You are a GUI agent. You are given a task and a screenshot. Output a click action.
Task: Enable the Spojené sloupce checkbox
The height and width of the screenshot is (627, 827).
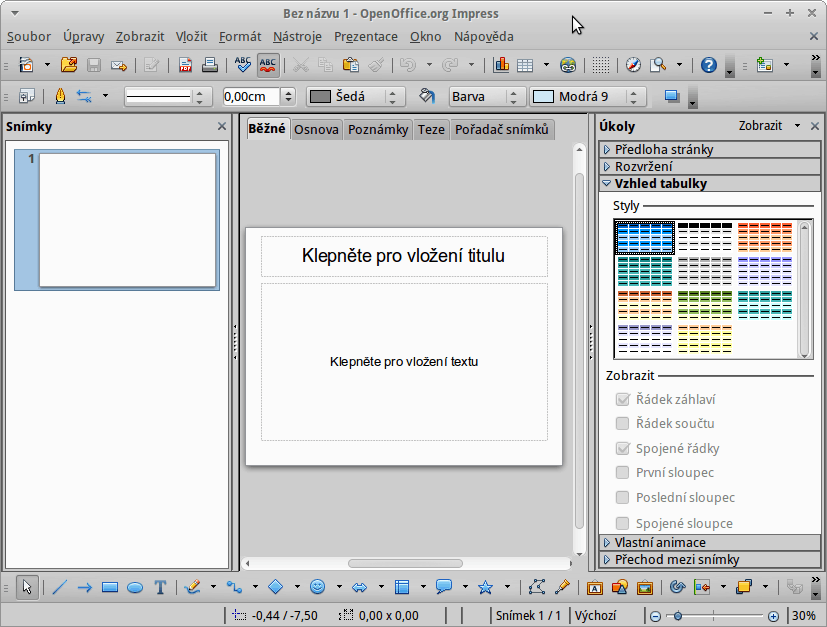(622, 523)
